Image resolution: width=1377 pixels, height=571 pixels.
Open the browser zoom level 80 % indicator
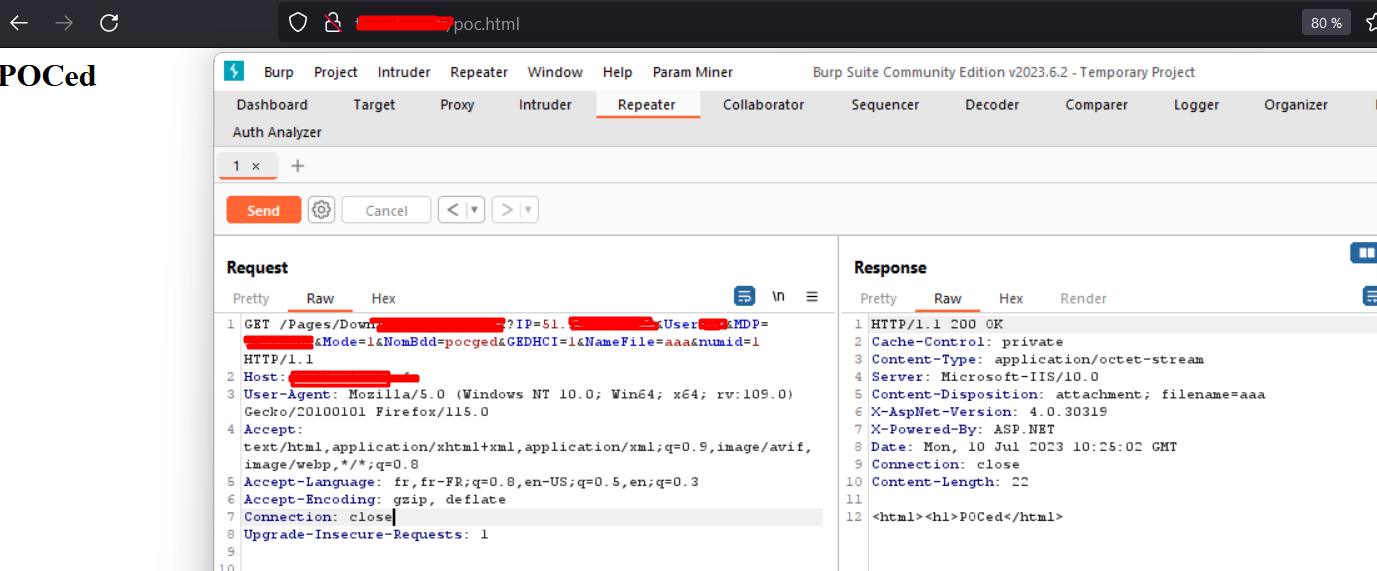pyautogui.click(x=1326, y=23)
